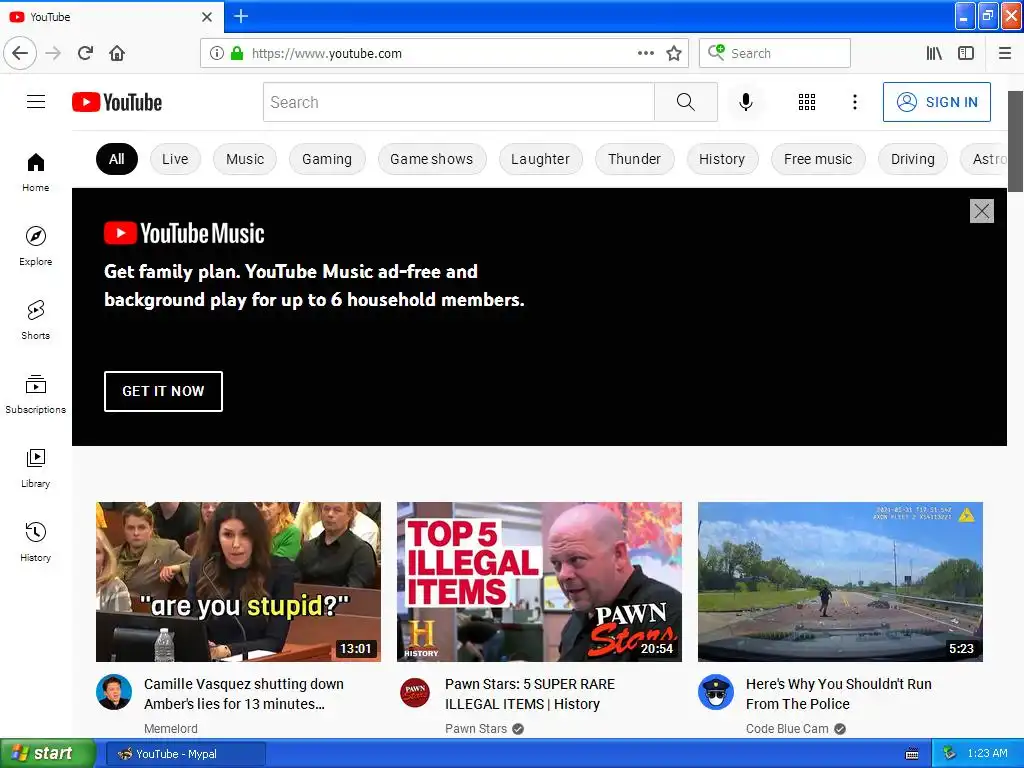Click GET IT NOW button
Viewport: 1024px width, 768px height.
pyautogui.click(x=163, y=391)
